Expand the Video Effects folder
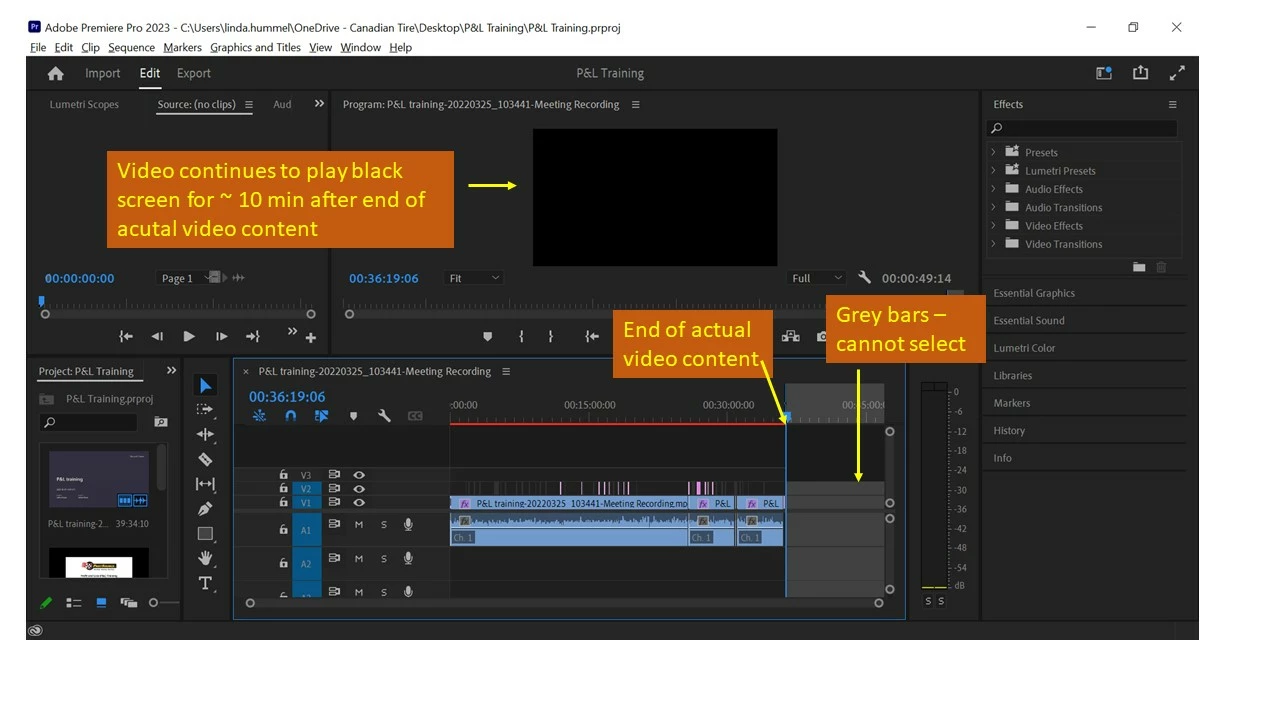This screenshot has height=720, width=1280. pyautogui.click(x=993, y=225)
